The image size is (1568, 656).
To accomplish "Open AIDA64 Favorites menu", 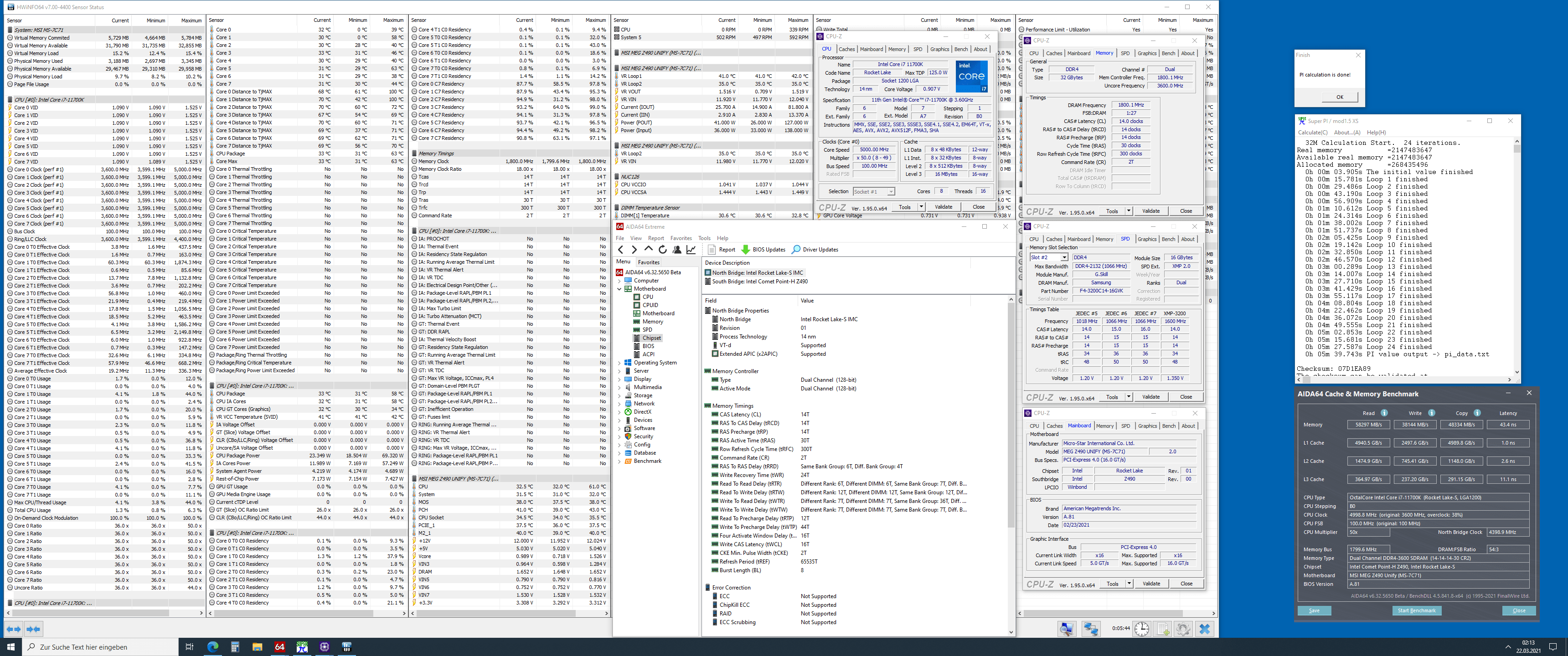I will click(681, 239).
